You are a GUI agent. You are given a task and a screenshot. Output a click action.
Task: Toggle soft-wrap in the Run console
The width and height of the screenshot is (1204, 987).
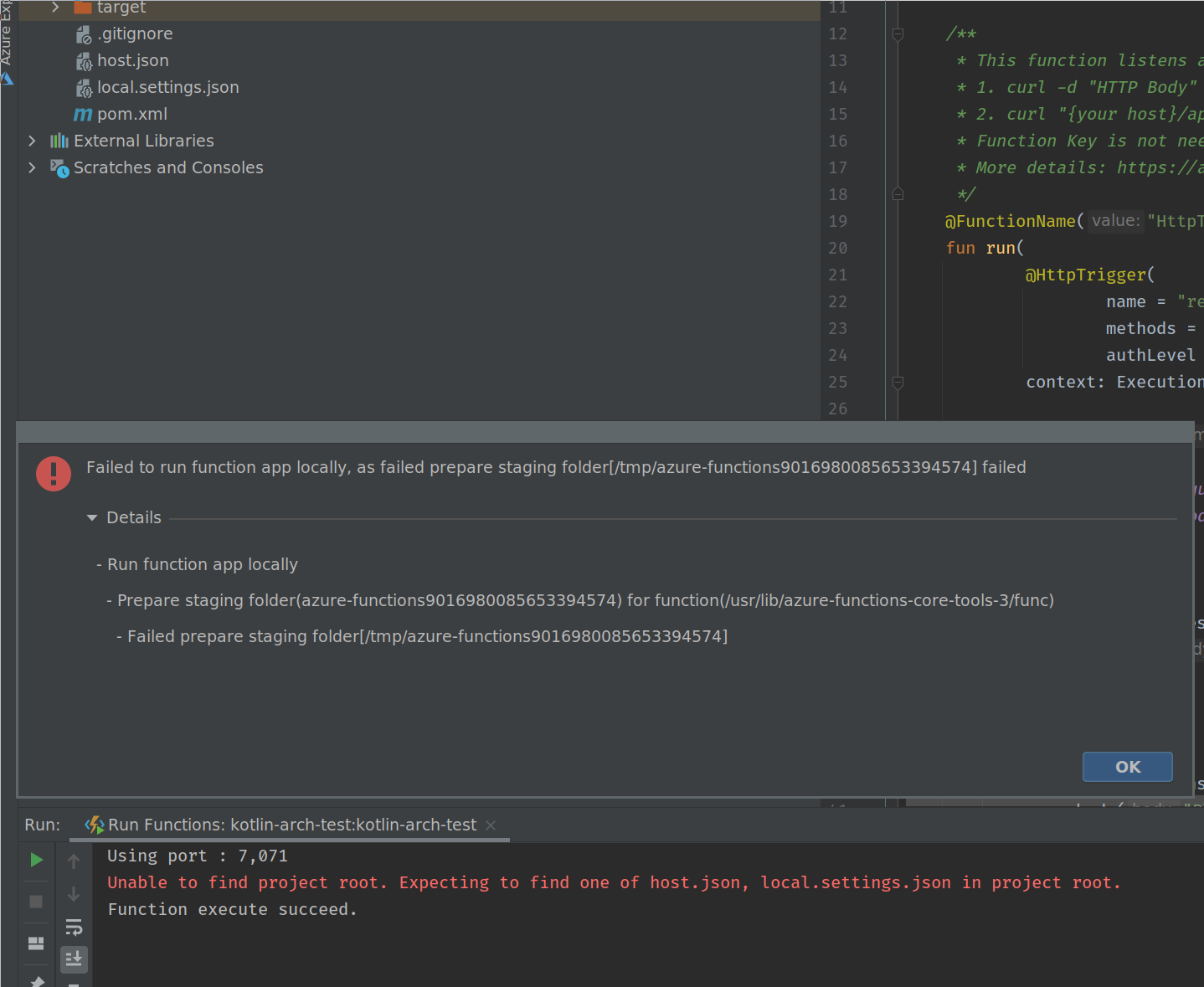(x=74, y=927)
